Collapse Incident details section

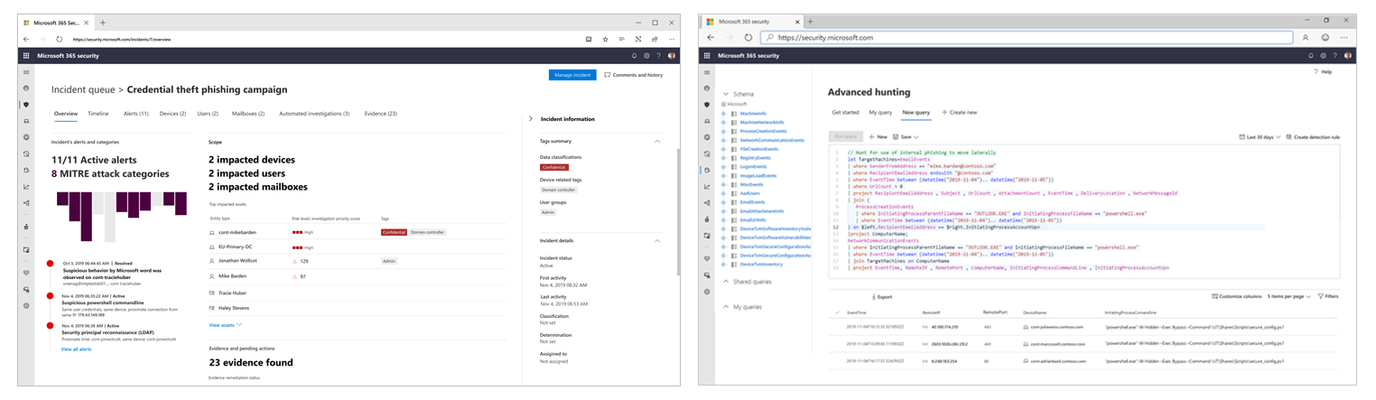[x=657, y=241]
